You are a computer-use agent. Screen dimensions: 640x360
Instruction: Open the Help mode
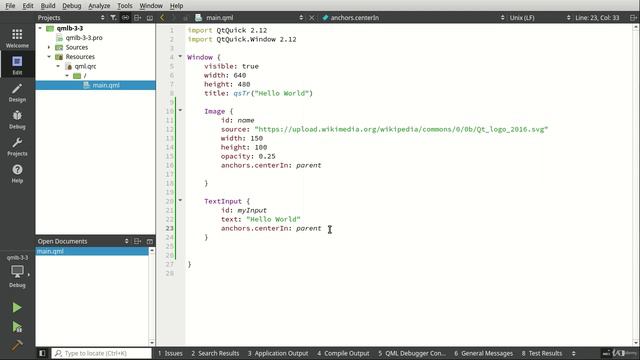[17, 173]
